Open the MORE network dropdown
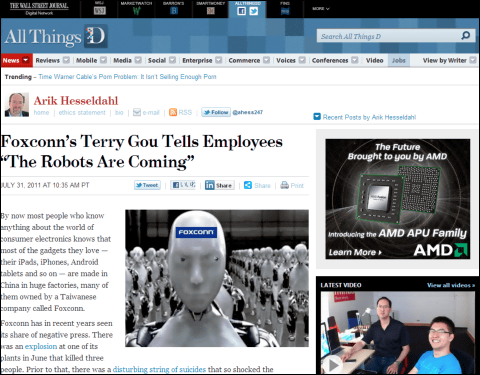Viewport: 480px width, 375px height. (321, 9)
